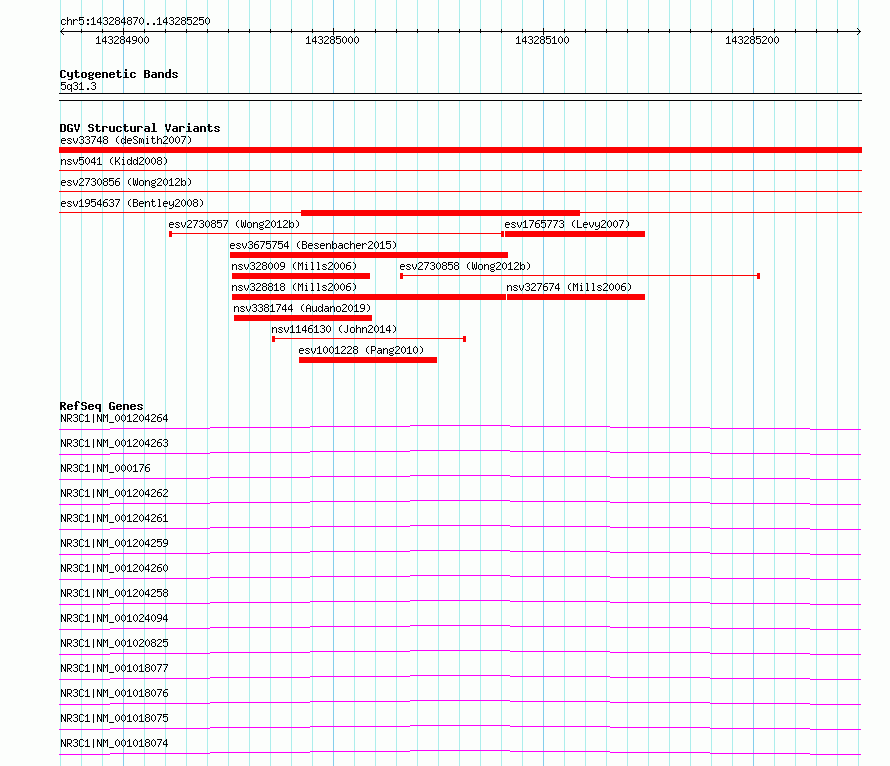The image size is (890, 766).
Task: Open the esv1954637 (Bentley2008) variant label
Action: [132, 203]
